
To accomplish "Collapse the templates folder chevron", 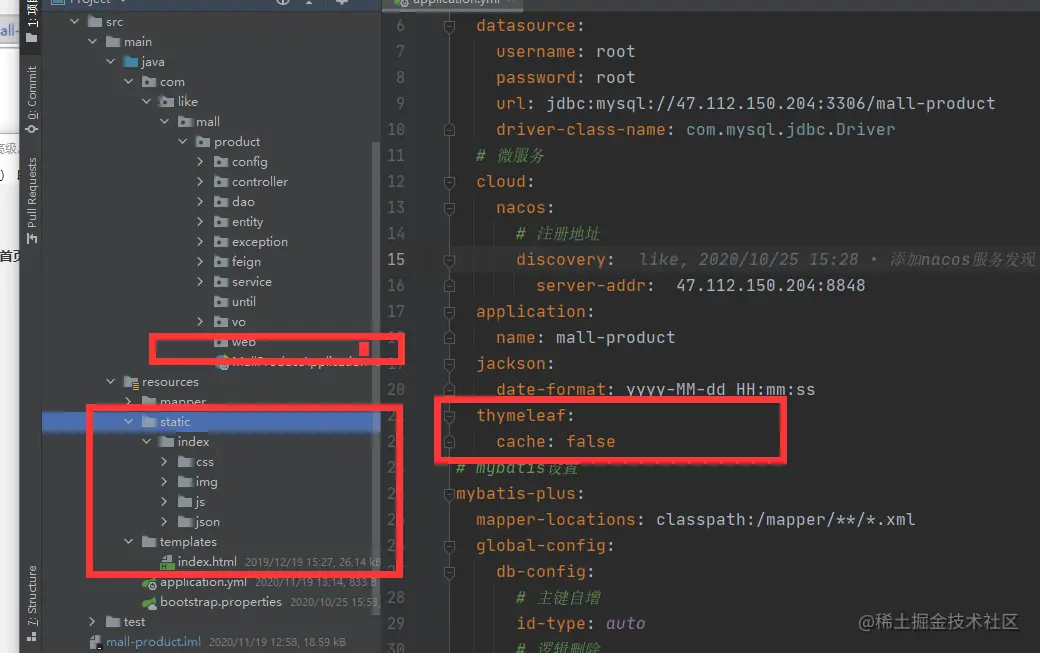I will (x=128, y=541).
